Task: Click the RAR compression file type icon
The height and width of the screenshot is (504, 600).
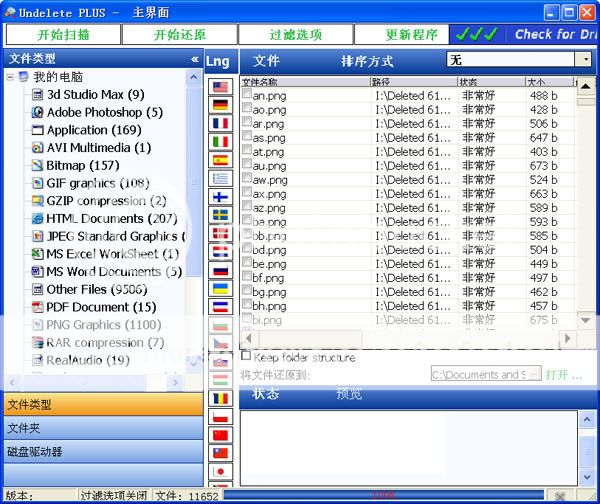Action: click(37, 342)
